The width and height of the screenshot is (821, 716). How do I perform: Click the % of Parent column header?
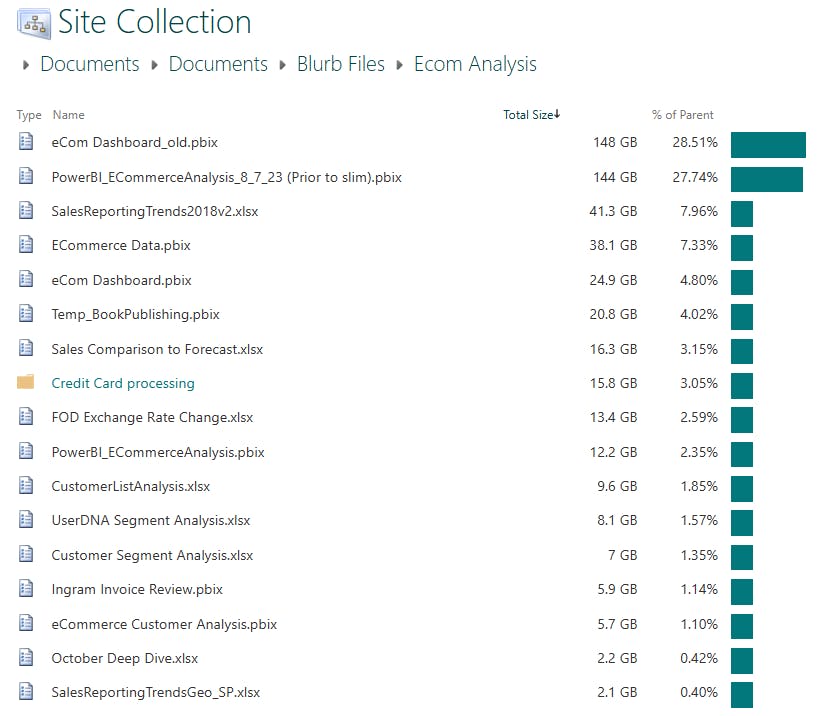(682, 115)
